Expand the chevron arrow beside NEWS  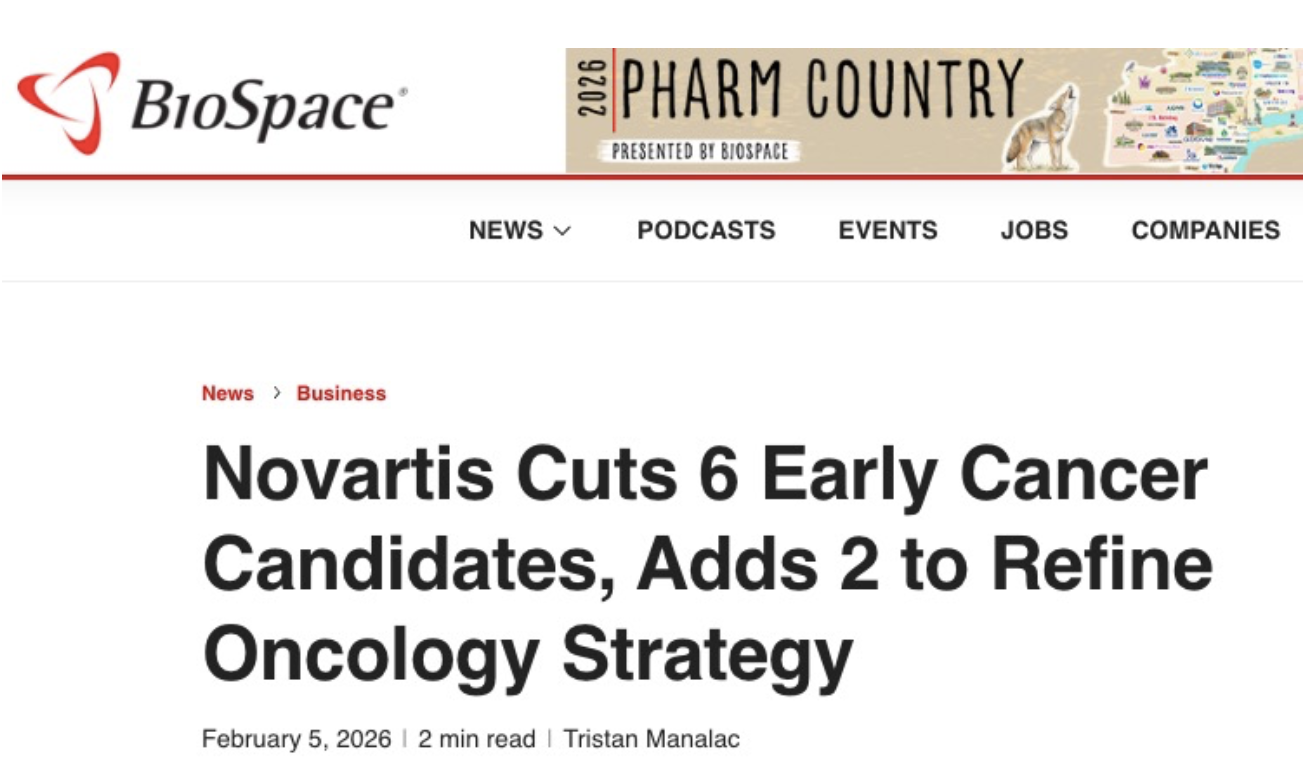562,231
